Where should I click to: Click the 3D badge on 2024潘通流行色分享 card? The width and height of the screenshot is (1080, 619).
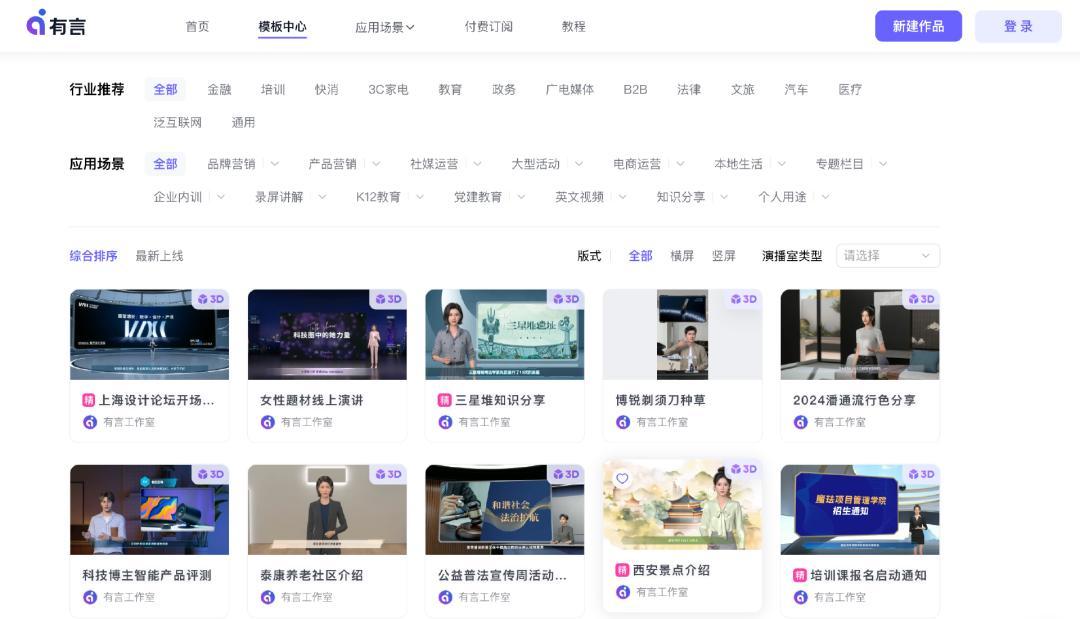coord(922,299)
